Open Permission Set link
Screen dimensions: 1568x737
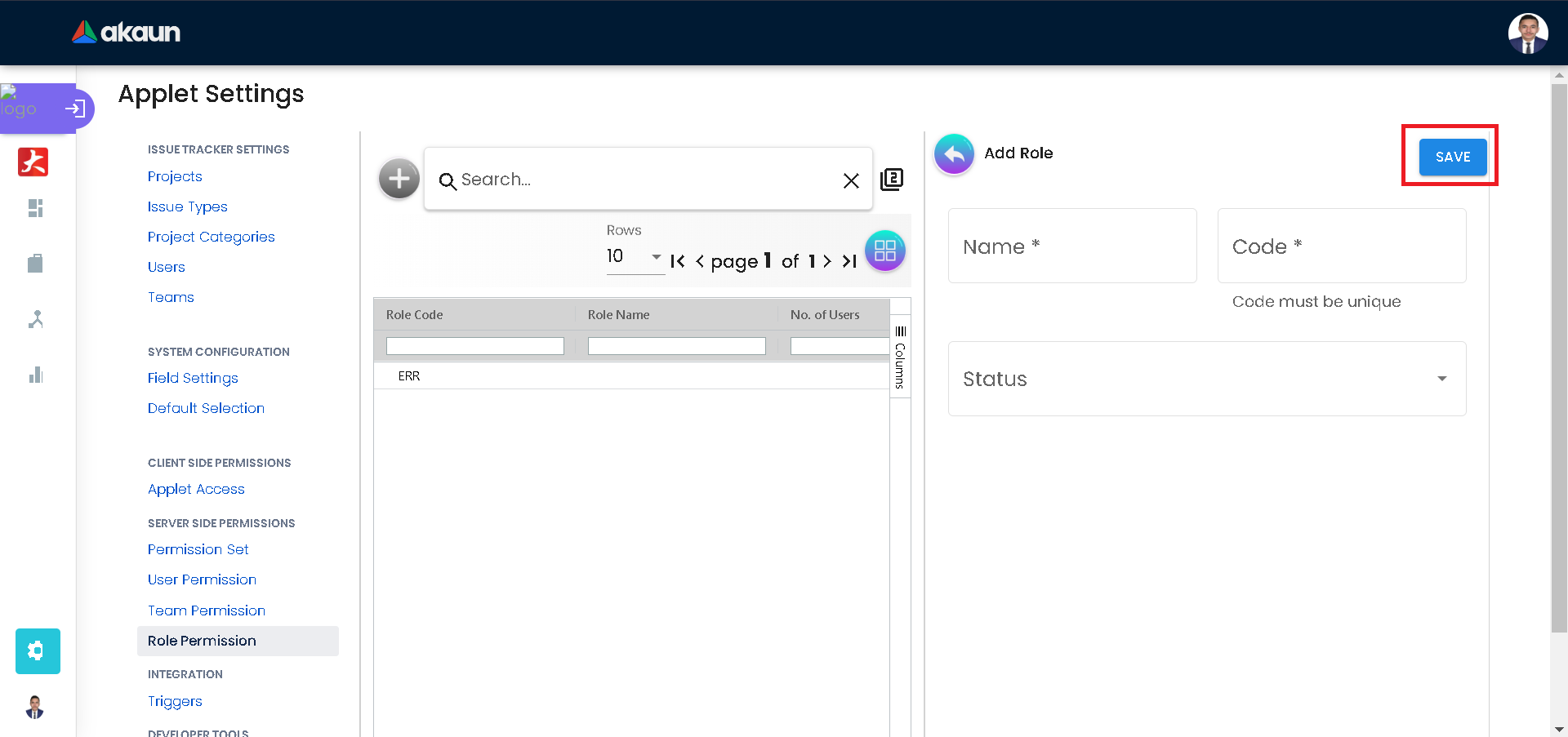pyautogui.click(x=198, y=549)
